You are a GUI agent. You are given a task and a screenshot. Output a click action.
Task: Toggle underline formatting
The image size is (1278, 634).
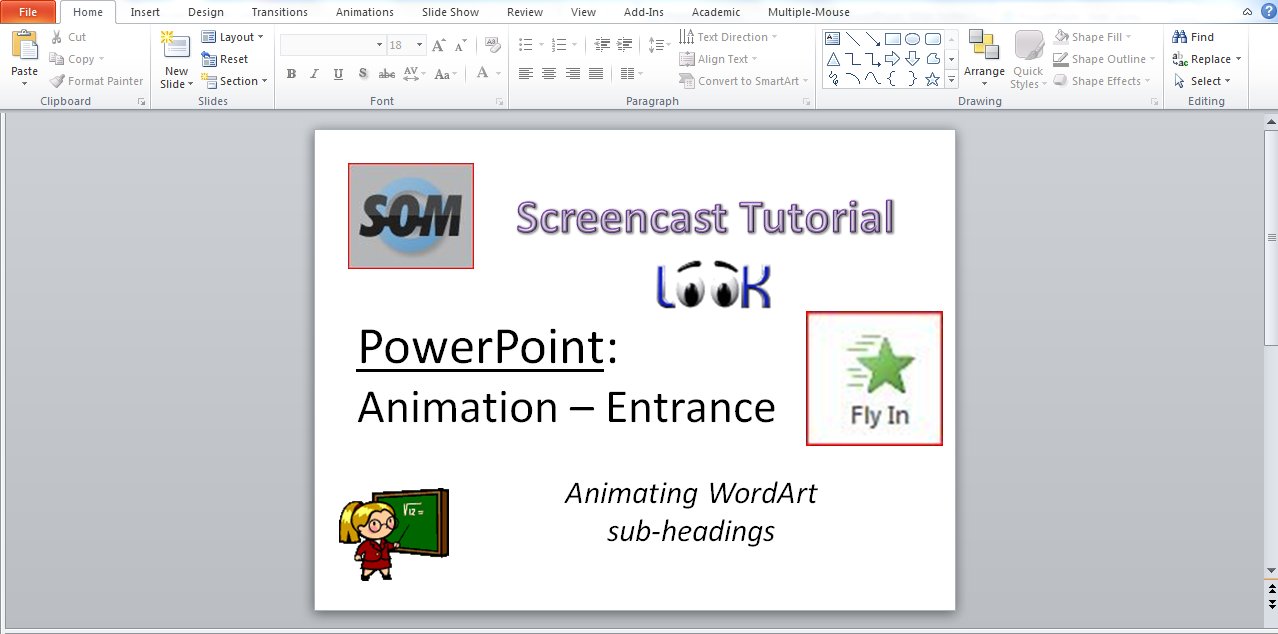339,74
